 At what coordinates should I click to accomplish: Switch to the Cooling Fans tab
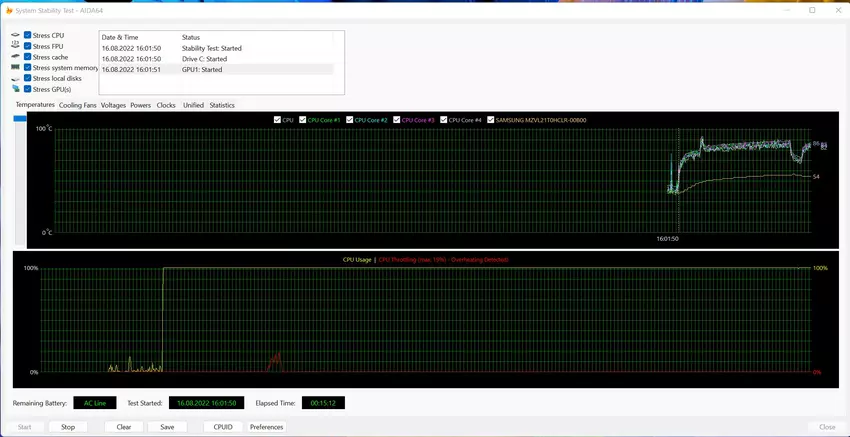click(77, 105)
